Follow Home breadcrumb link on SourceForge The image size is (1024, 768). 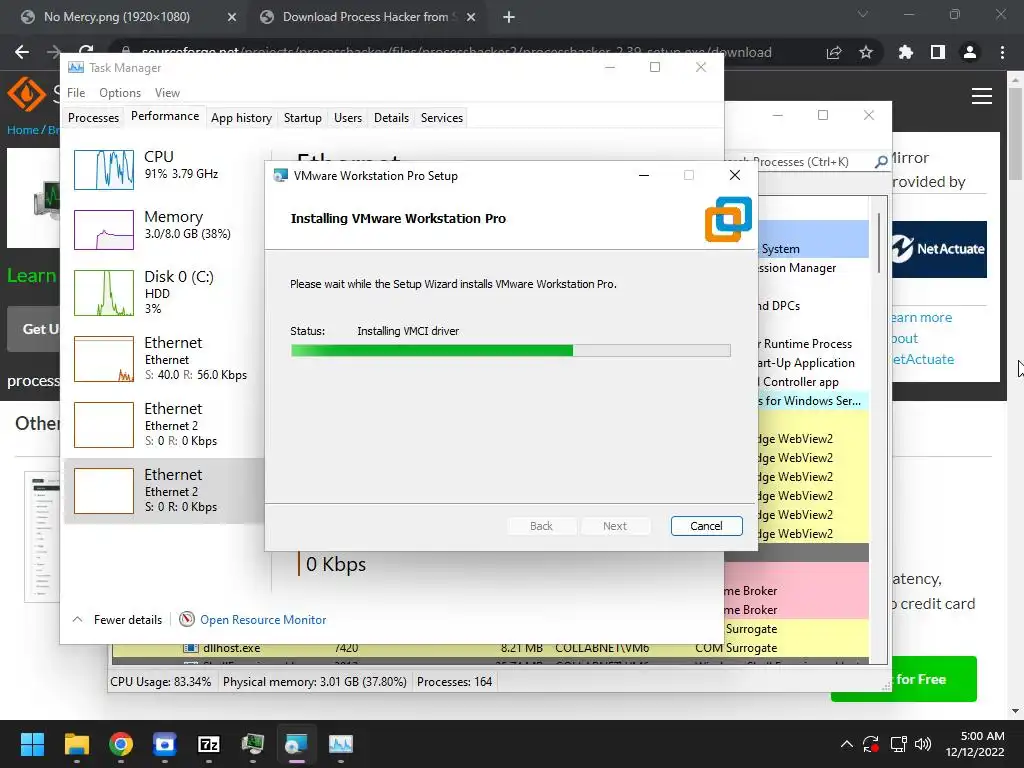22,130
